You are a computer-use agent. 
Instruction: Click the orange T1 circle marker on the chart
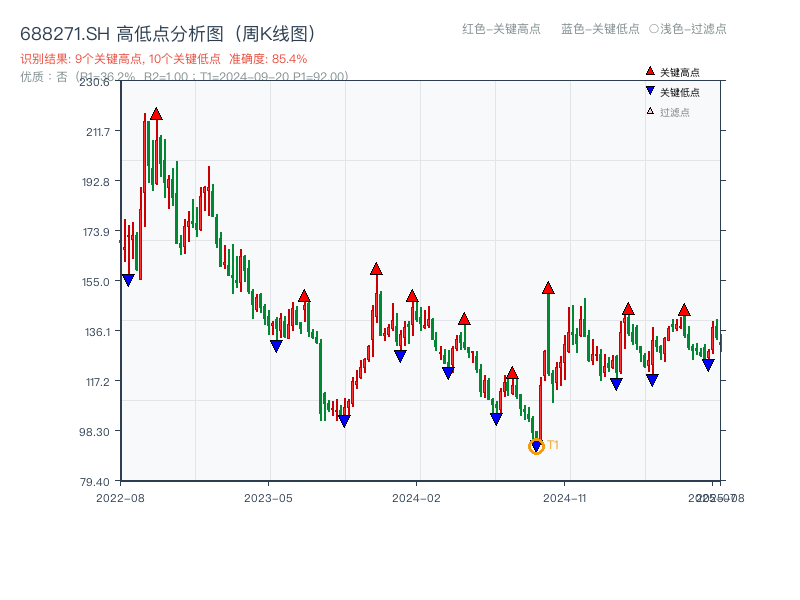point(536,445)
